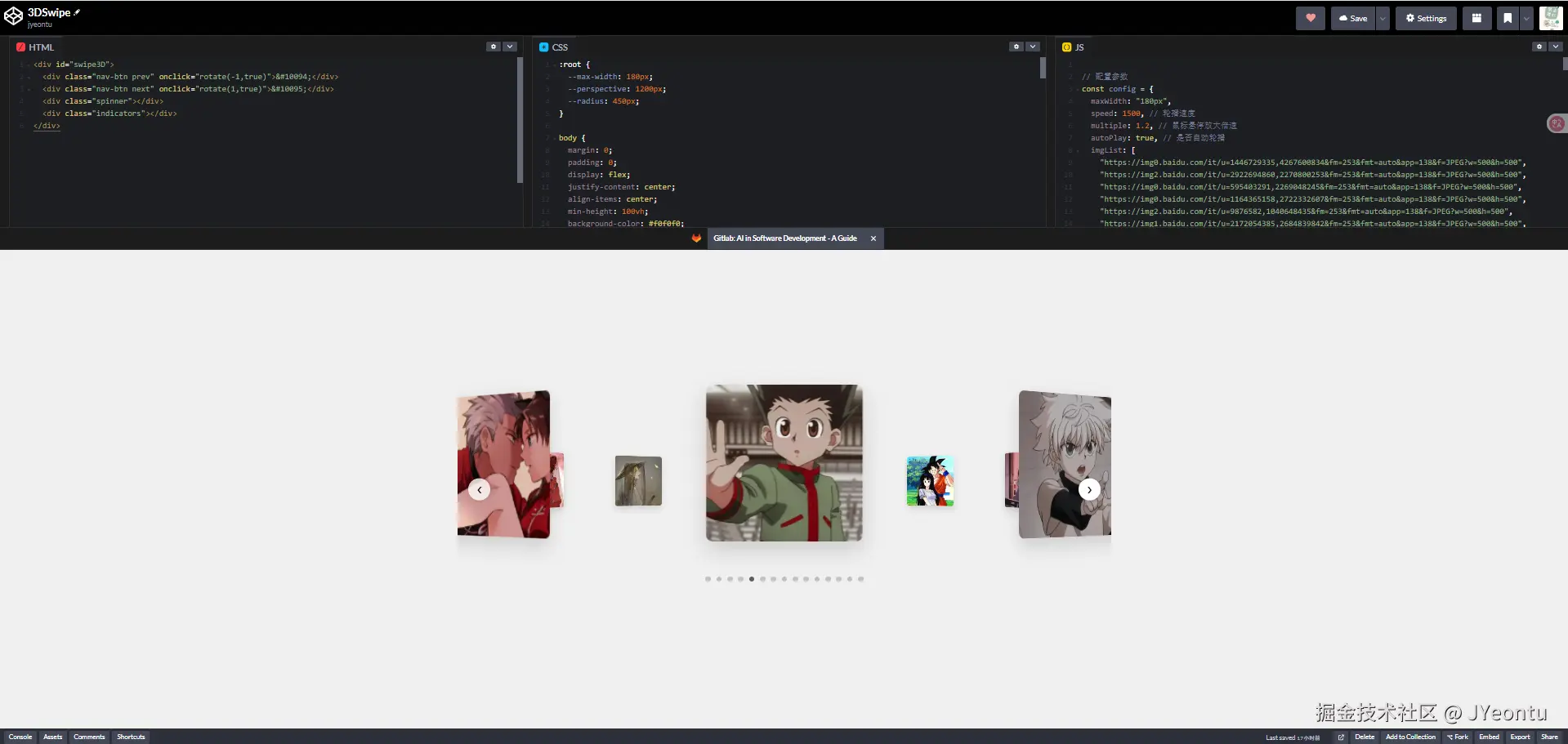This screenshot has height=744, width=1568.
Task: Open the Assets panel
Action: pyautogui.click(x=53, y=737)
